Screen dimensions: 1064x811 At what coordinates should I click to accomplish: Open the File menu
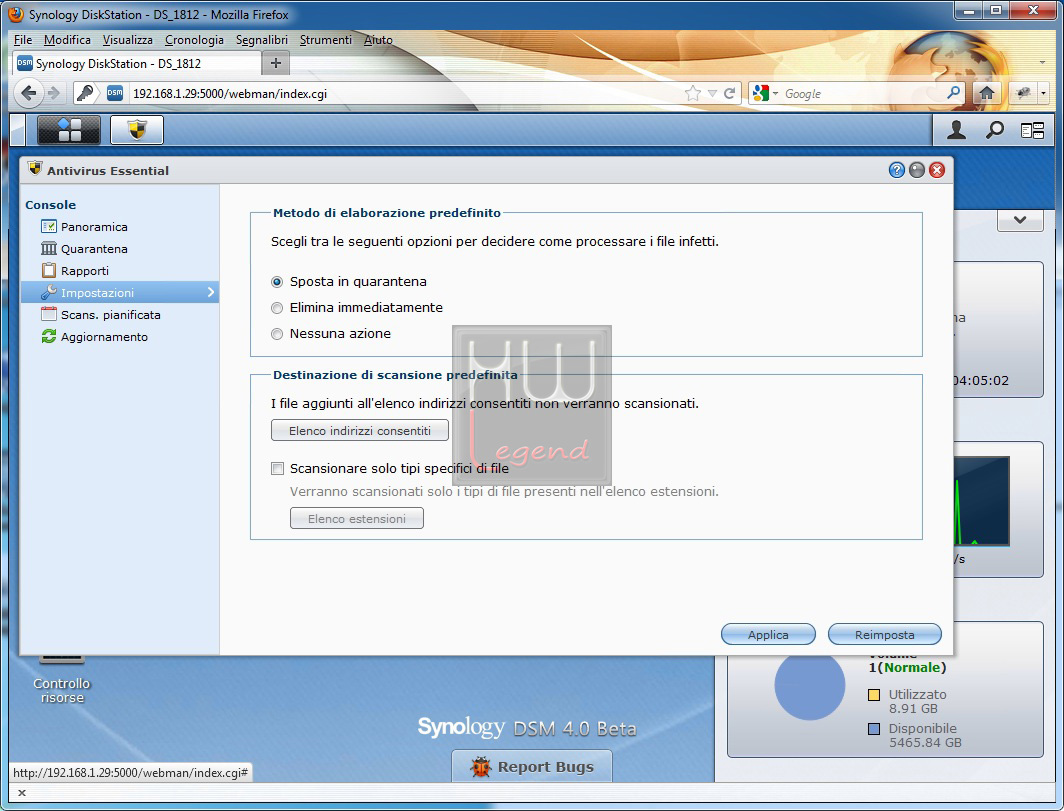[22, 40]
